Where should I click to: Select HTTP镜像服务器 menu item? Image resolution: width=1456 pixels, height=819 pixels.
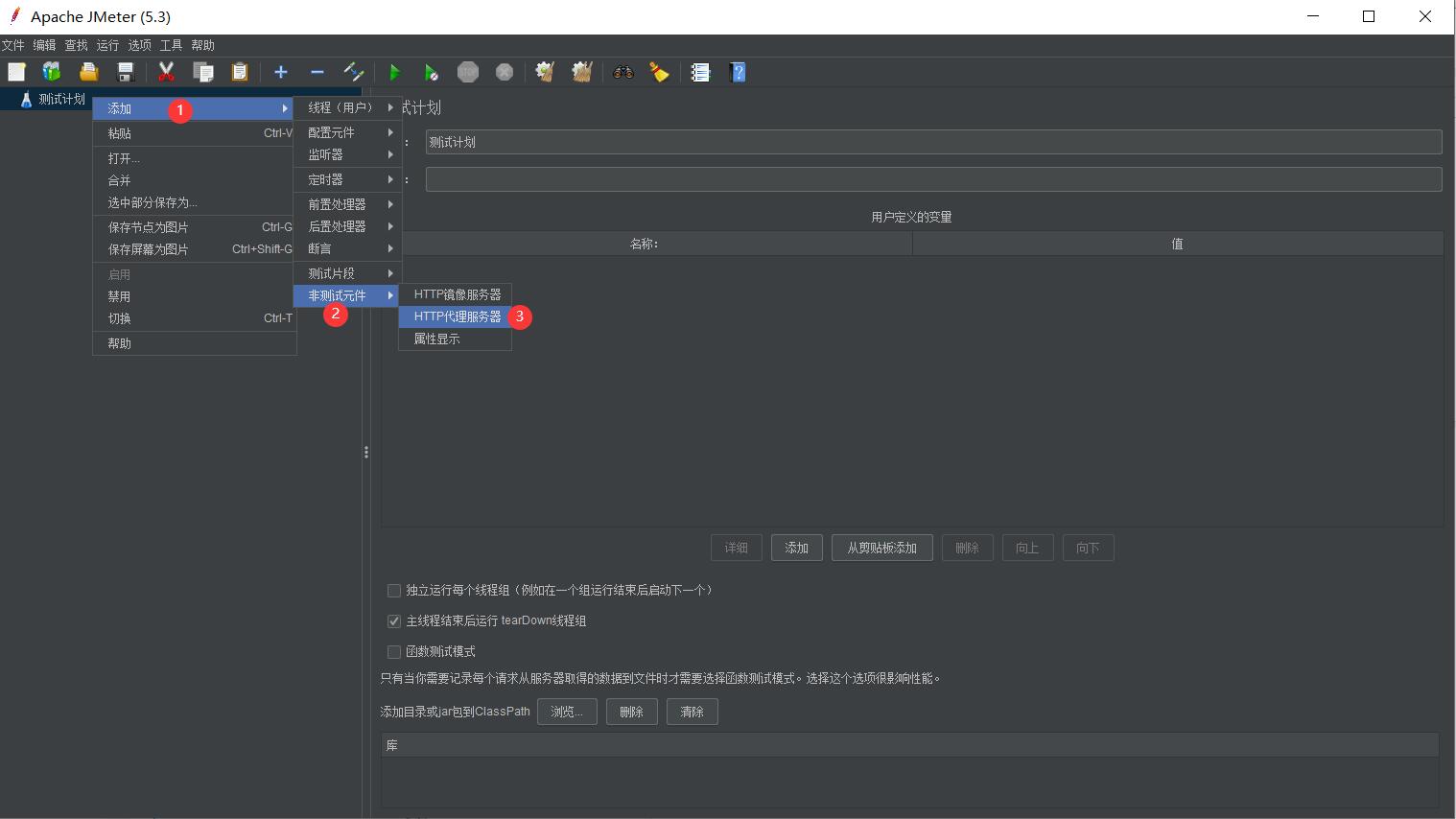tap(456, 294)
